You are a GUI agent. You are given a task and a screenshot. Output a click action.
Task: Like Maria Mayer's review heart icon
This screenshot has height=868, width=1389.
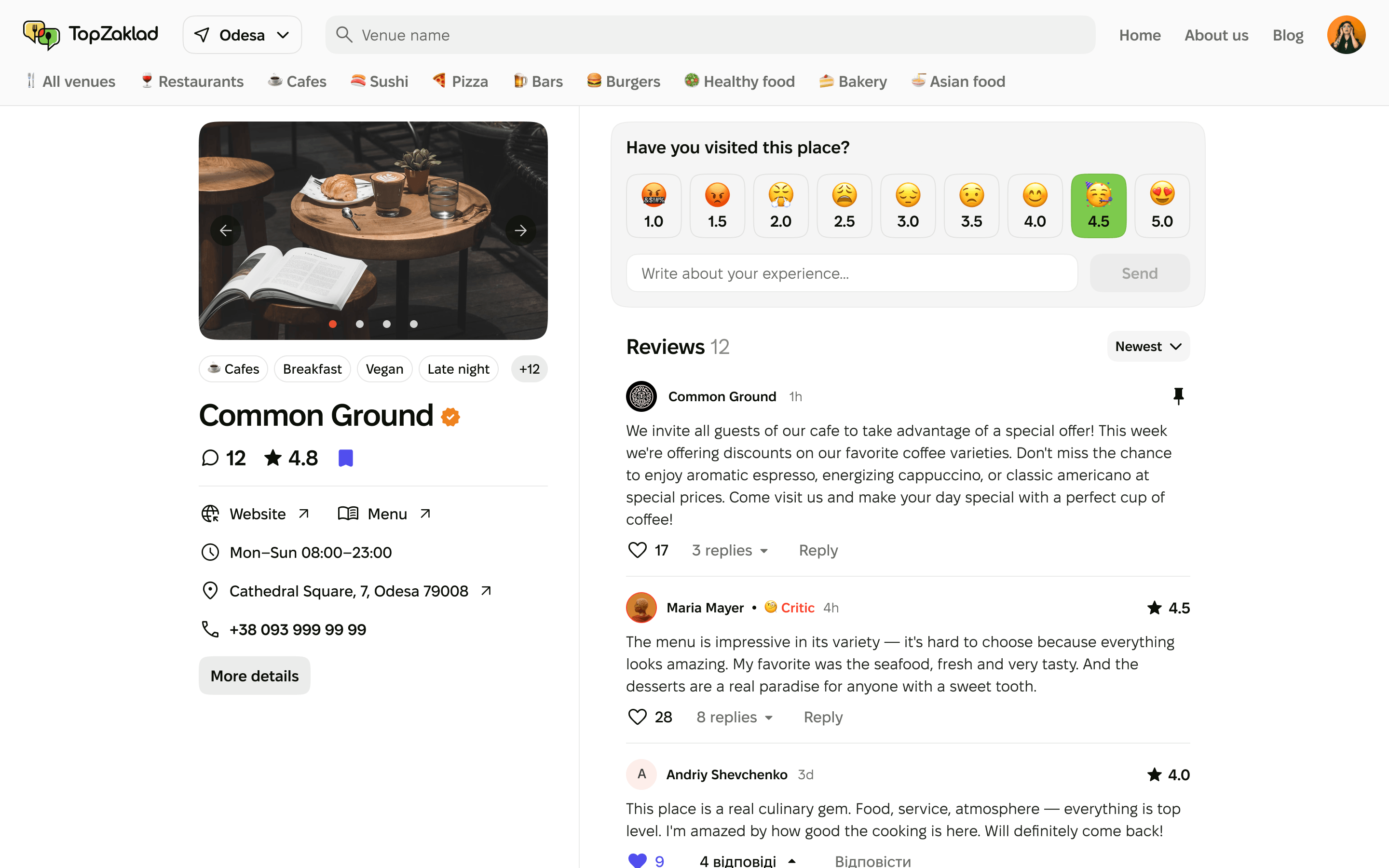tap(637, 717)
